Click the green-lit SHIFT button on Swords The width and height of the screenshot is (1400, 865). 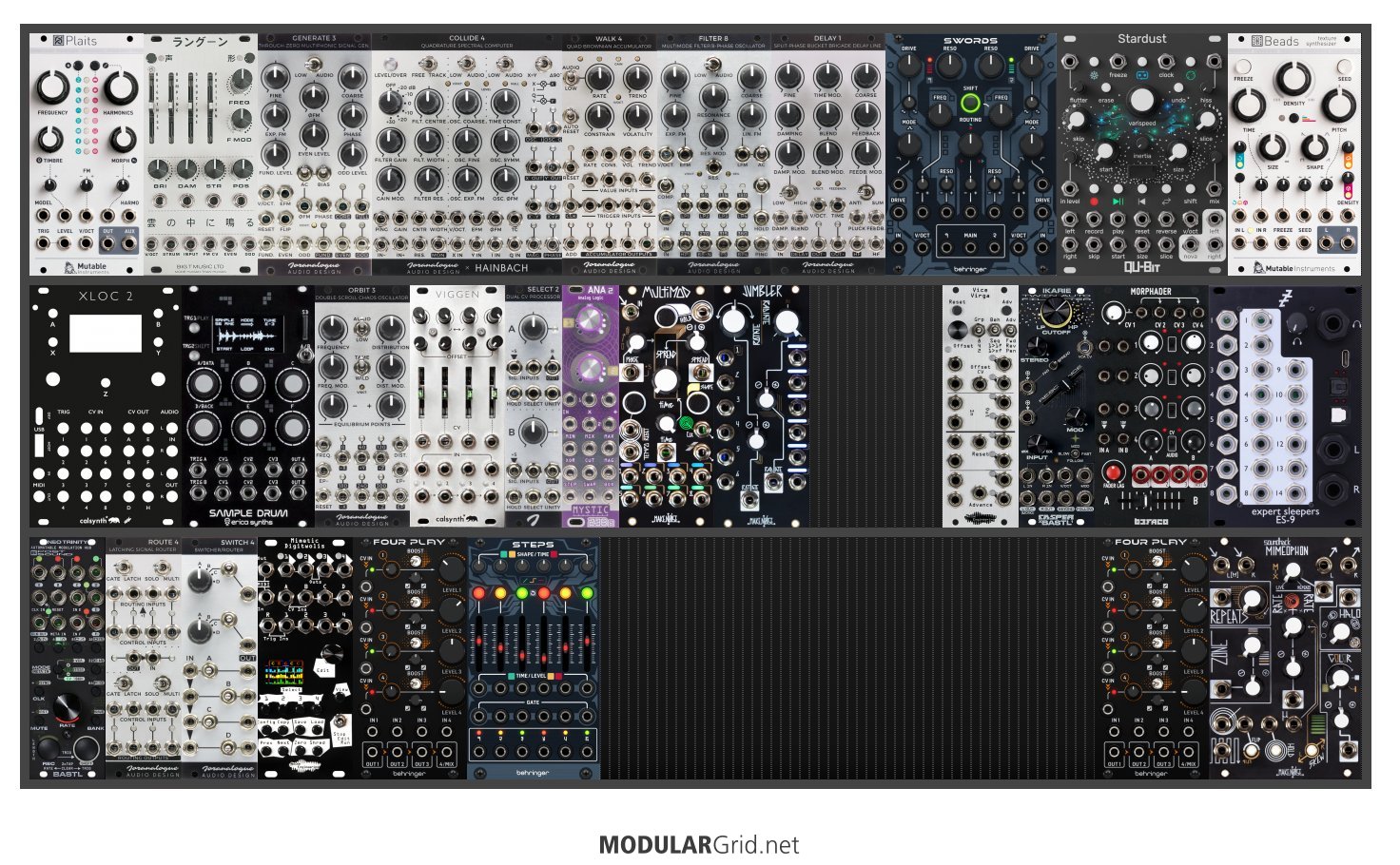click(x=970, y=104)
